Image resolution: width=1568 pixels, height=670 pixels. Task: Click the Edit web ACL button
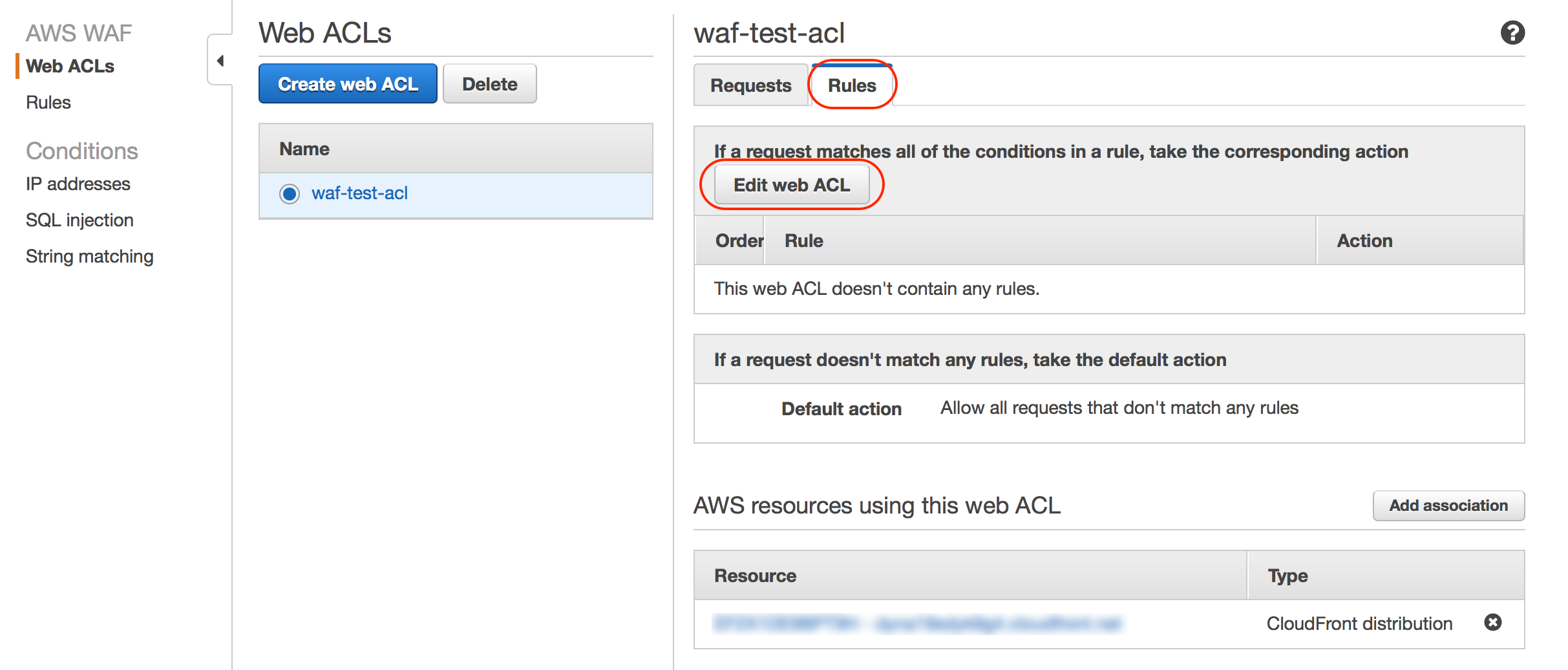point(792,184)
